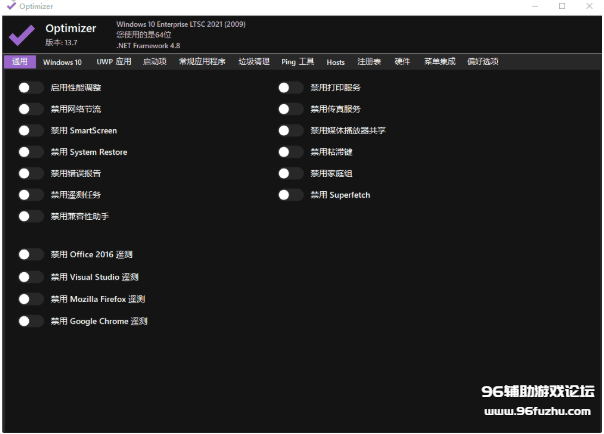This screenshot has height=434, width=604.
Task: Go to the 注册表 tab
Action: (x=369, y=62)
